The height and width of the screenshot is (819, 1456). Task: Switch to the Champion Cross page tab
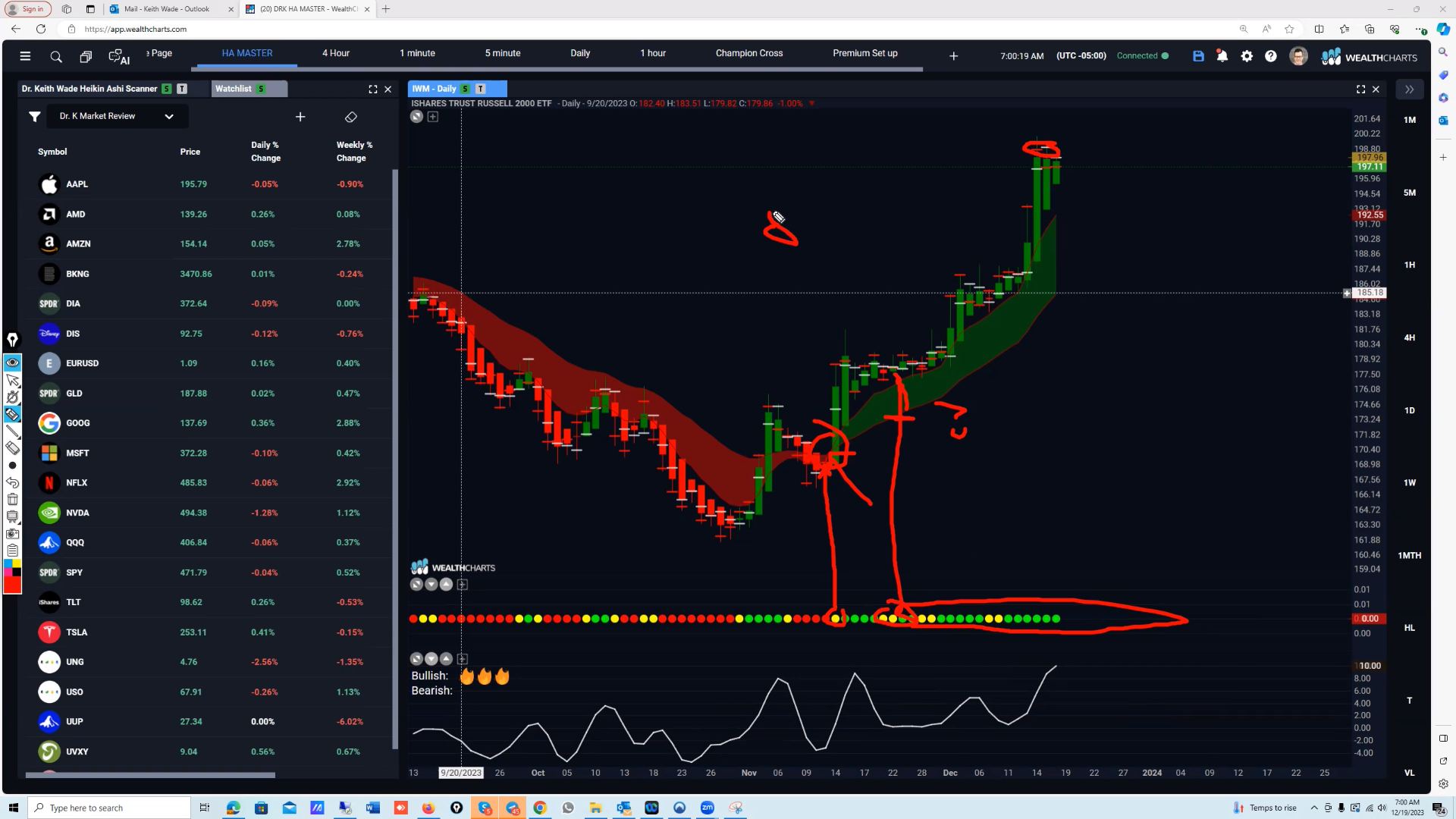pos(749,53)
